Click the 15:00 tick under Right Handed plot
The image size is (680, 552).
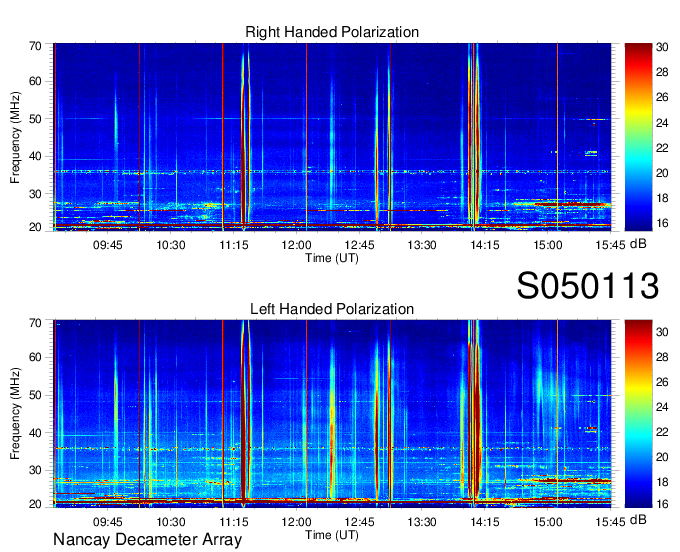tap(548, 245)
